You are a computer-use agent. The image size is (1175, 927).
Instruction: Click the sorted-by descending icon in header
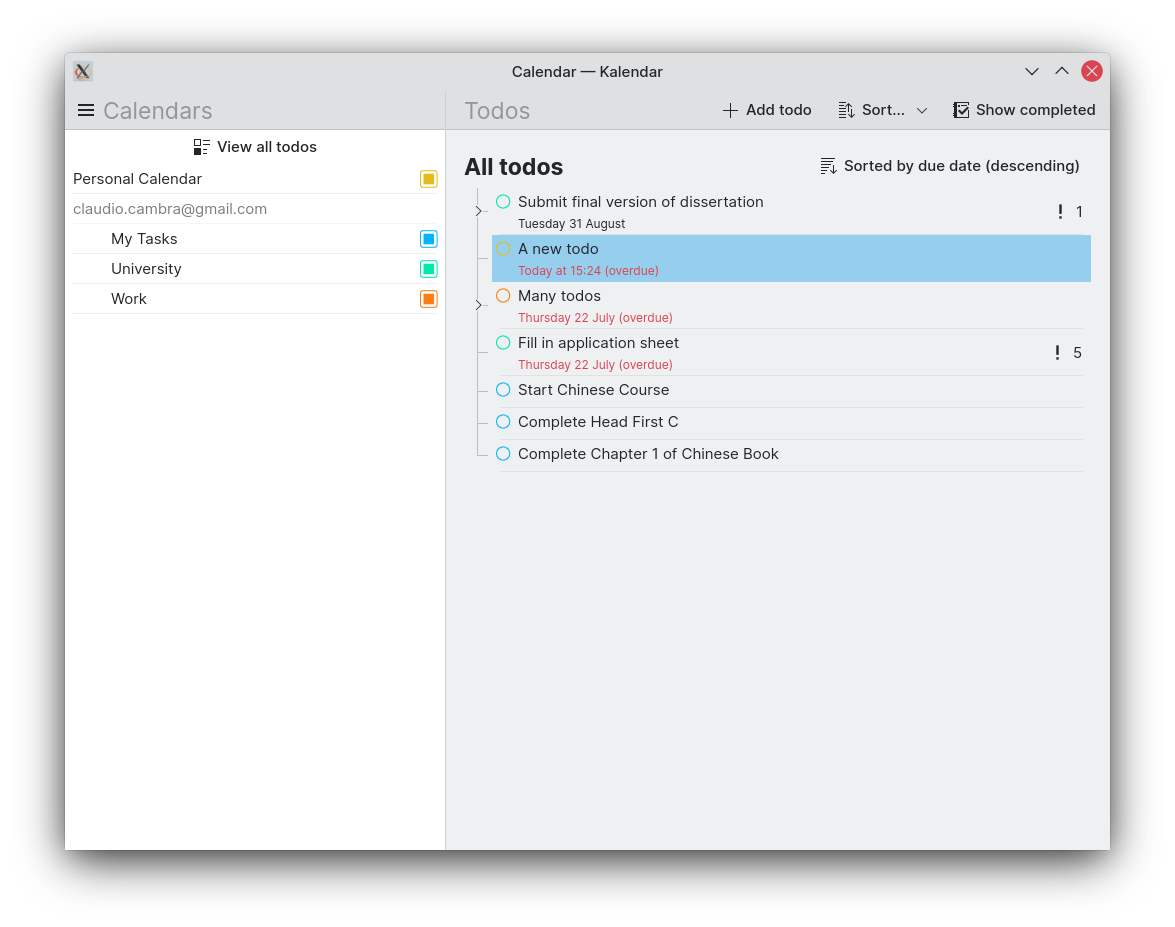click(x=828, y=166)
